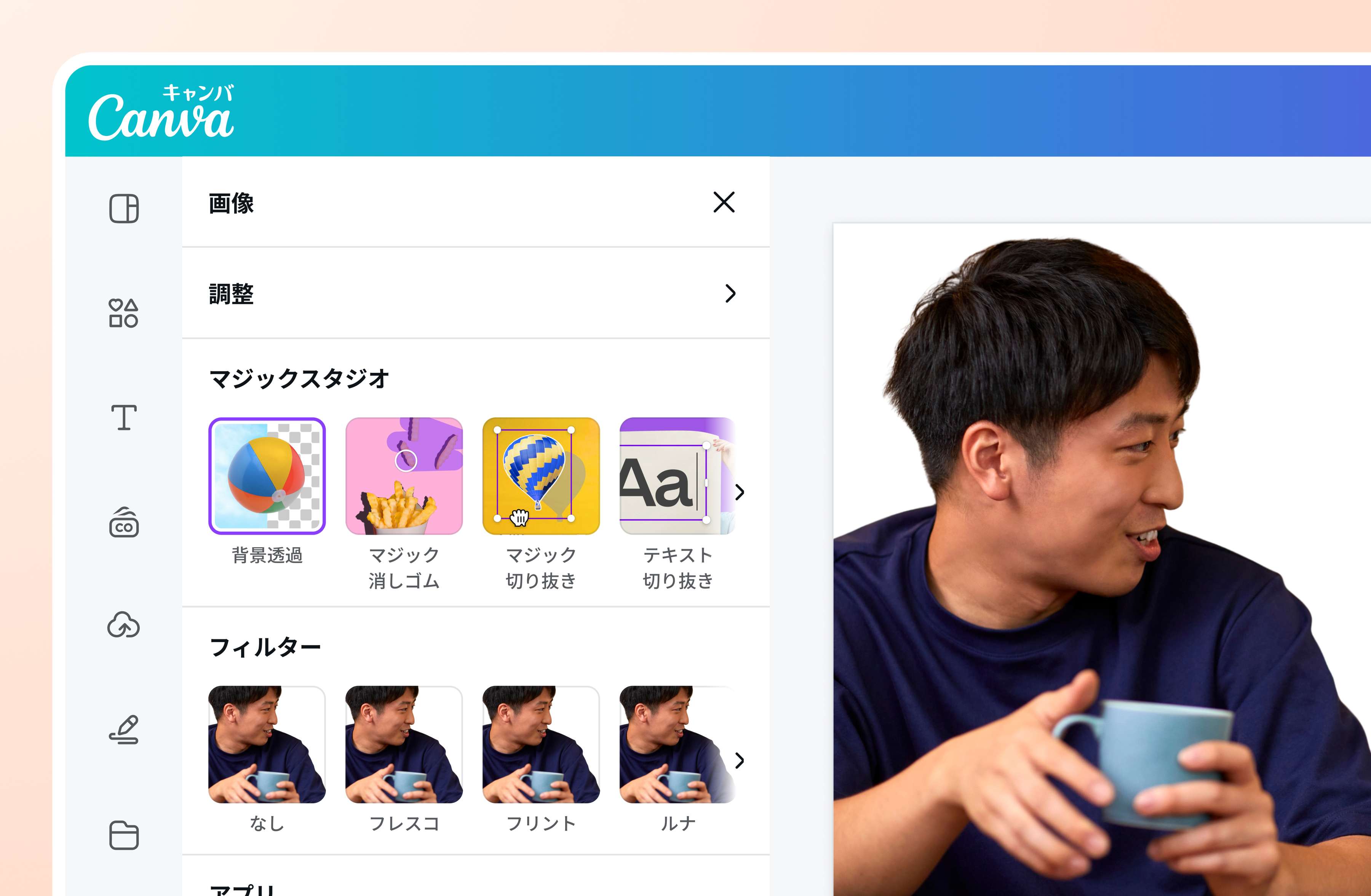This screenshot has width=1371, height=896.
Task: Expand the 調整 section chevron
Action: 730,294
